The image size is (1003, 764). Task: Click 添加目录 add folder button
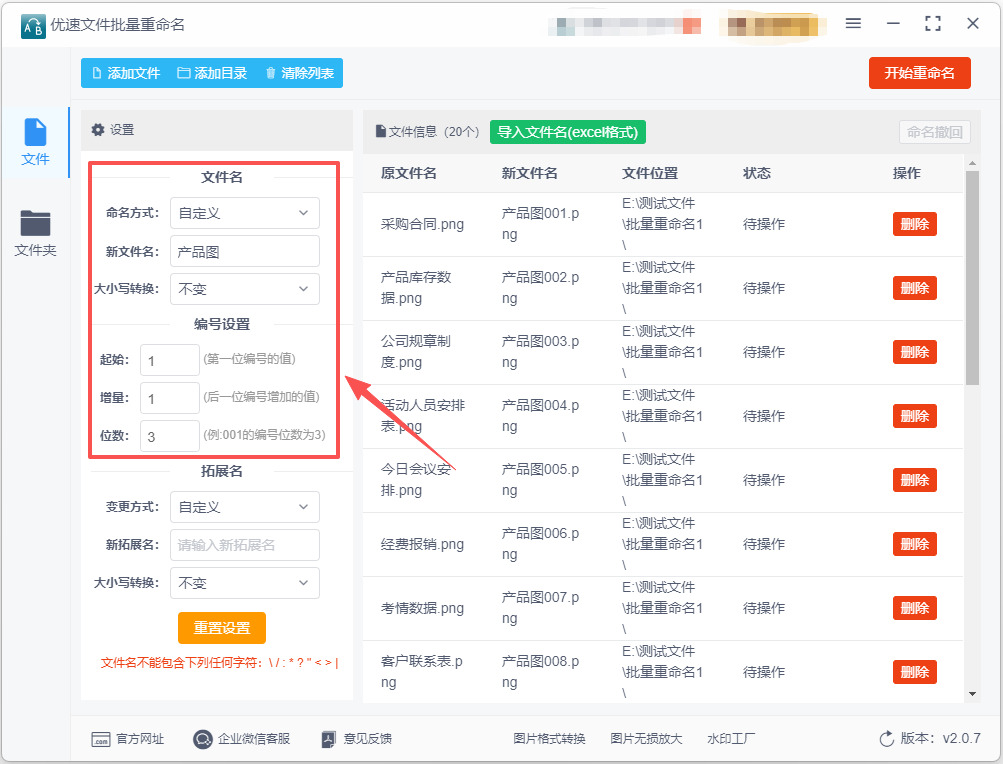211,73
